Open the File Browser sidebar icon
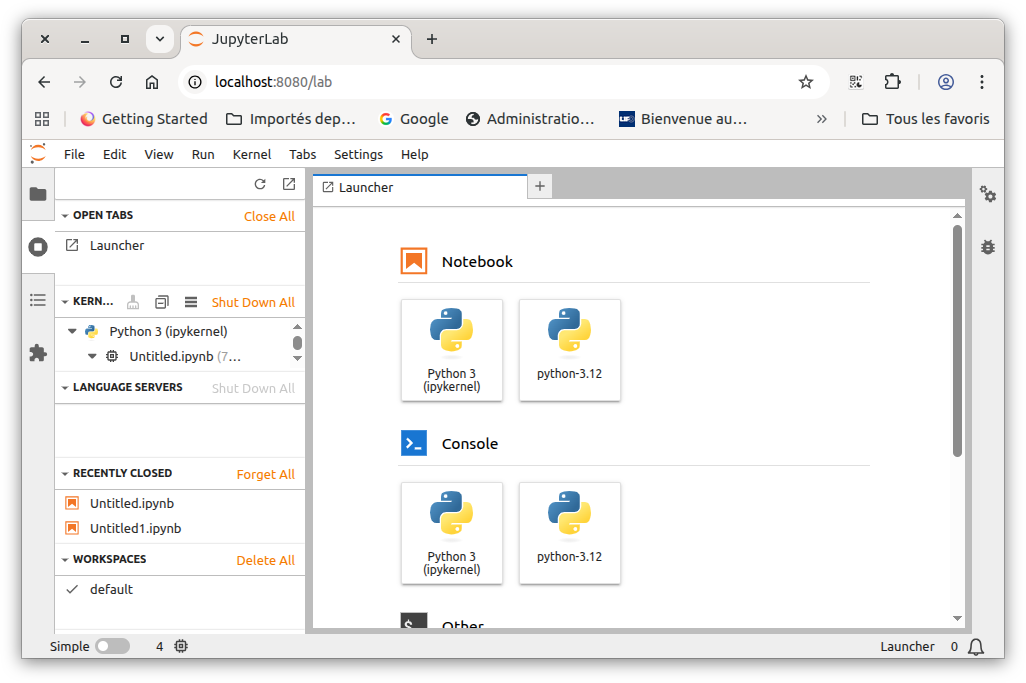This screenshot has height=683, width=1026. 38,194
